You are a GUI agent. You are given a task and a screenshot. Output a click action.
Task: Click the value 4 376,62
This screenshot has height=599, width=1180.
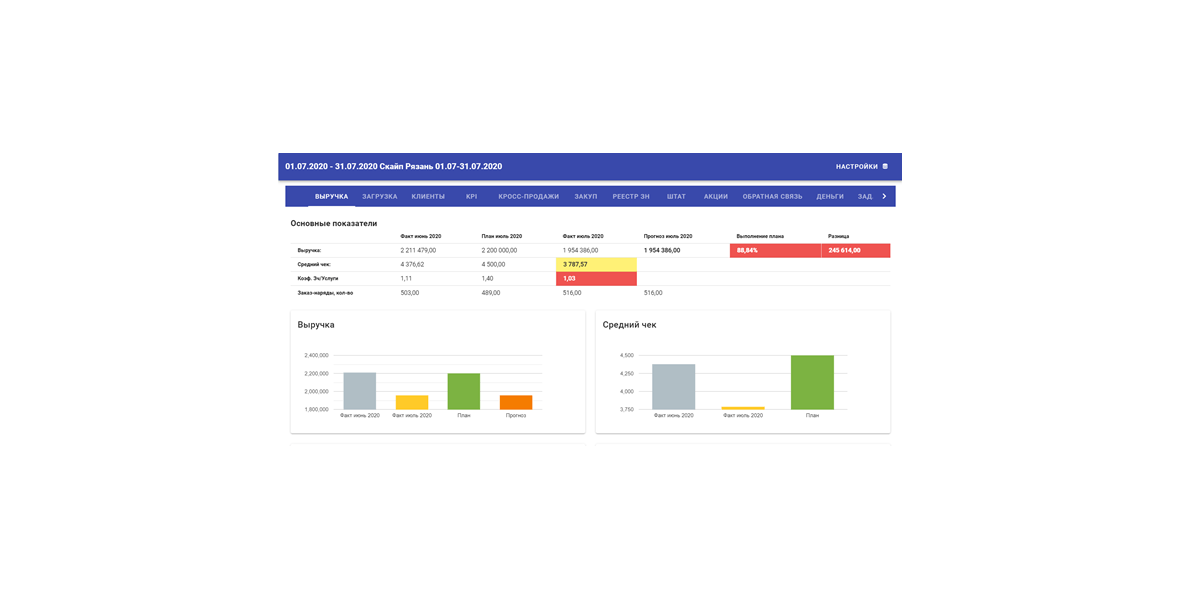[412, 265]
